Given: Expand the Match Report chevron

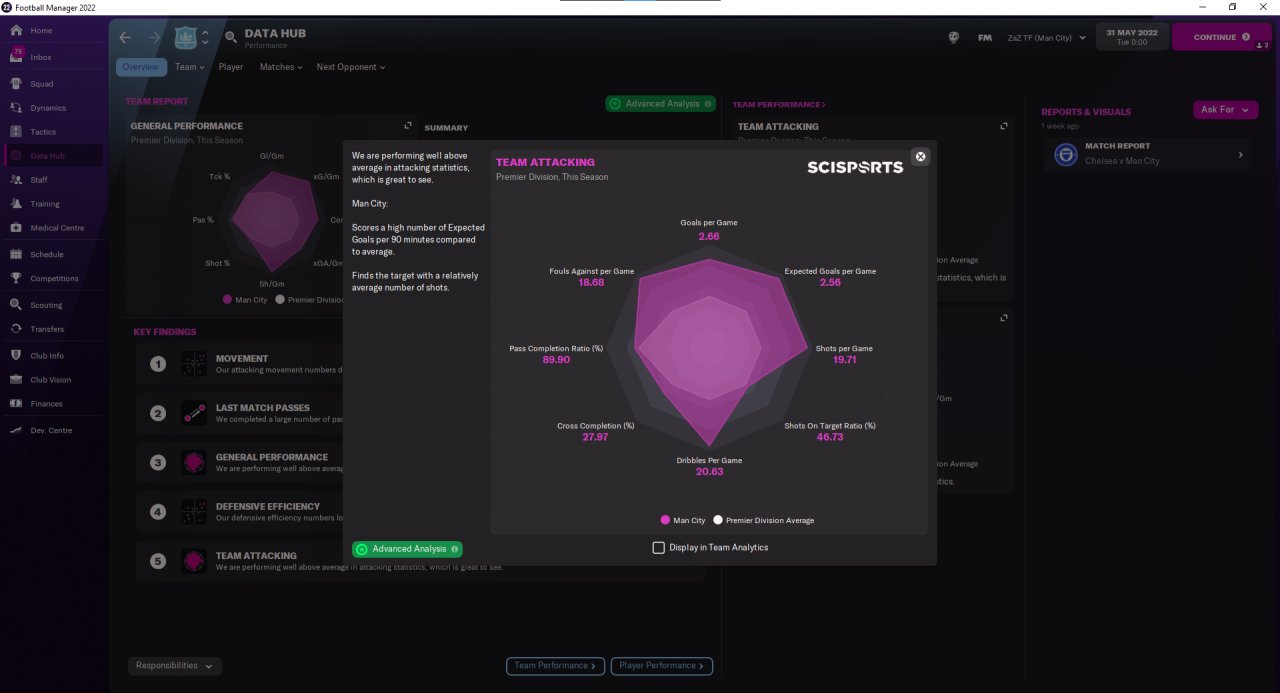Looking at the screenshot, I should (1241, 155).
